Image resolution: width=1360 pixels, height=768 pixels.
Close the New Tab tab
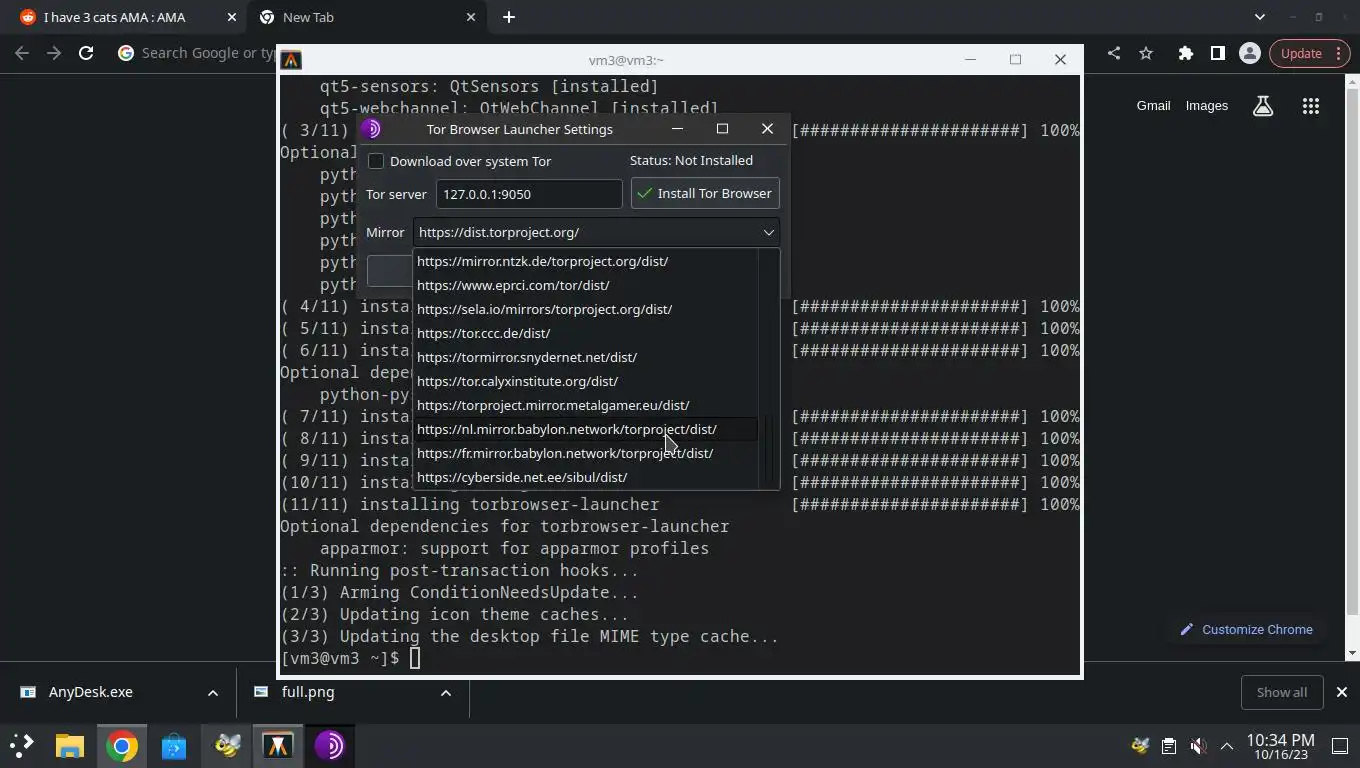[x=471, y=17]
